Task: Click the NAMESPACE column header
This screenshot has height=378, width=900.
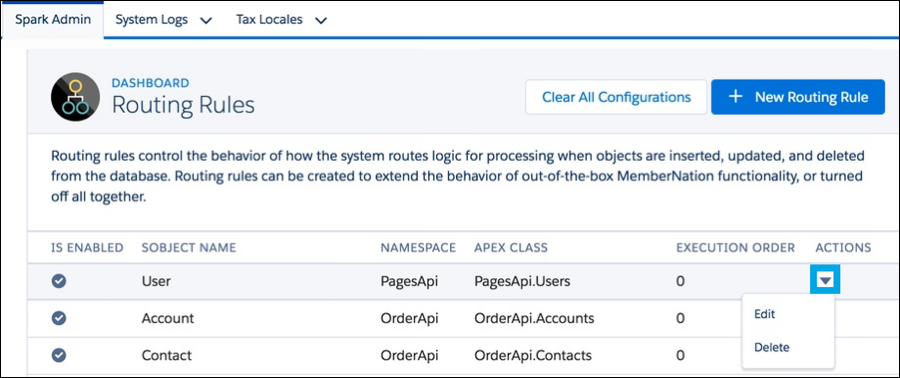Action: [x=418, y=248]
